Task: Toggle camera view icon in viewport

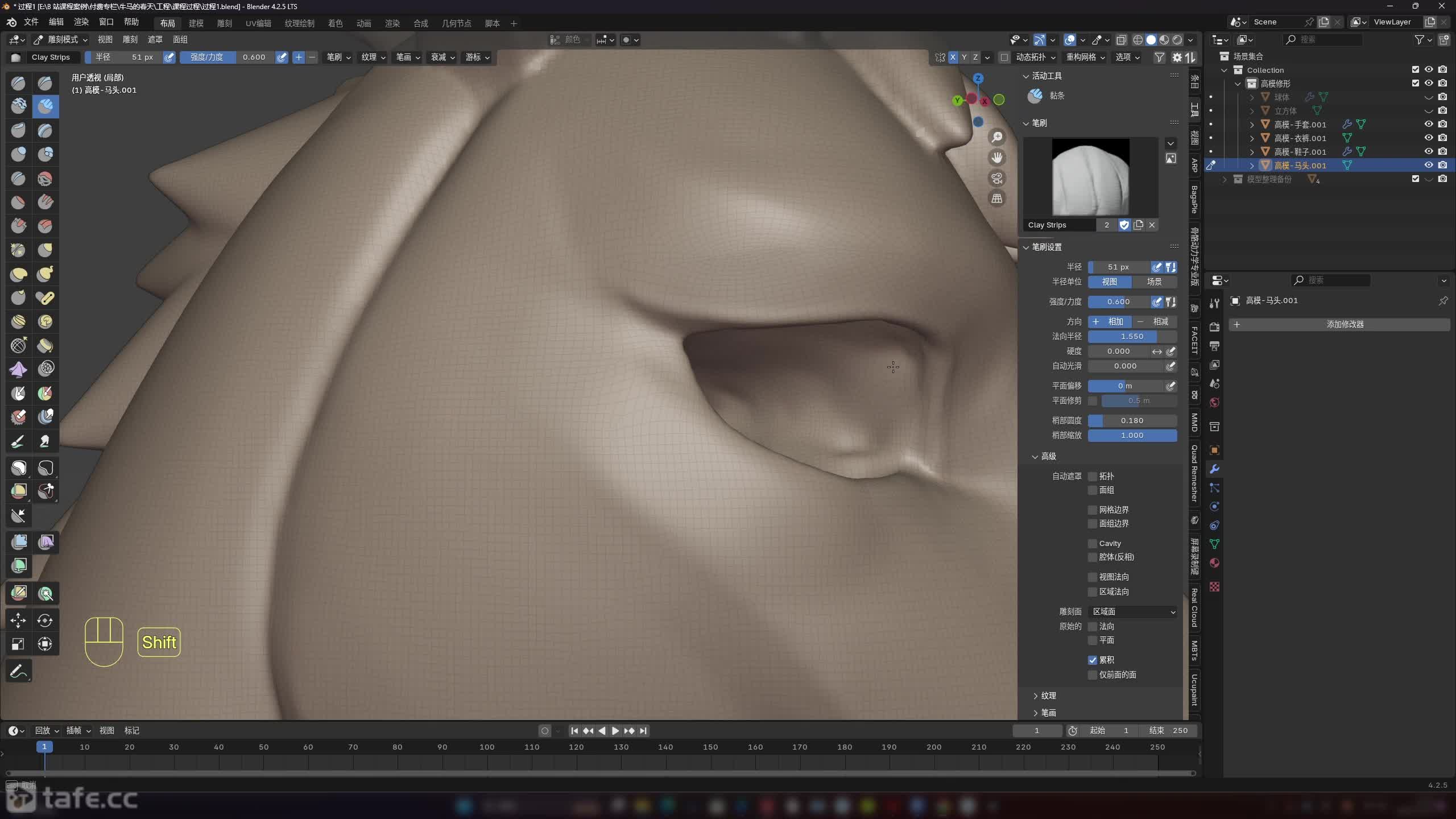Action: pyautogui.click(x=997, y=178)
